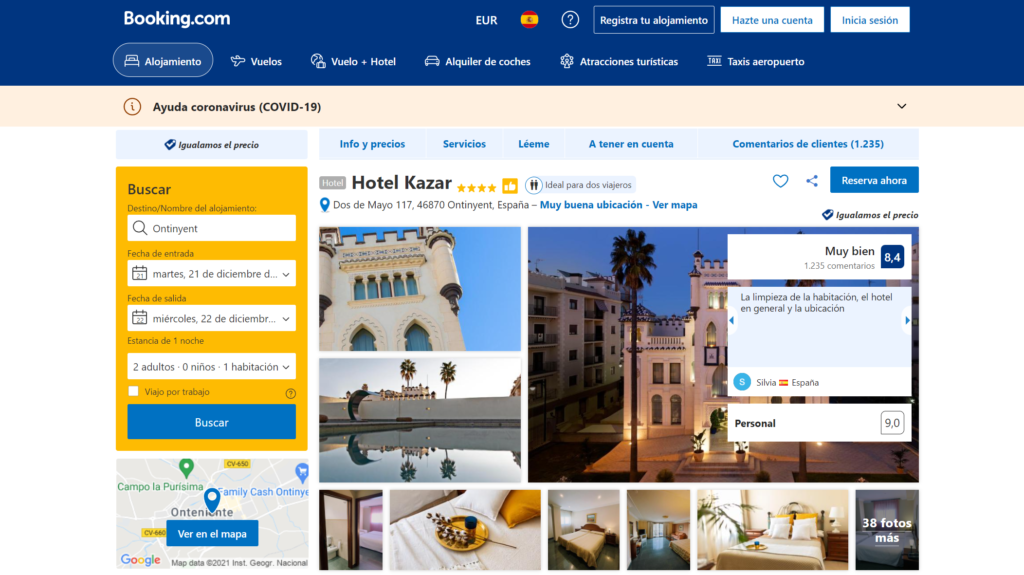The height and width of the screenshot is (575, 1024).
Task: Click the Personal 9,0 score row
Action: 819,423
